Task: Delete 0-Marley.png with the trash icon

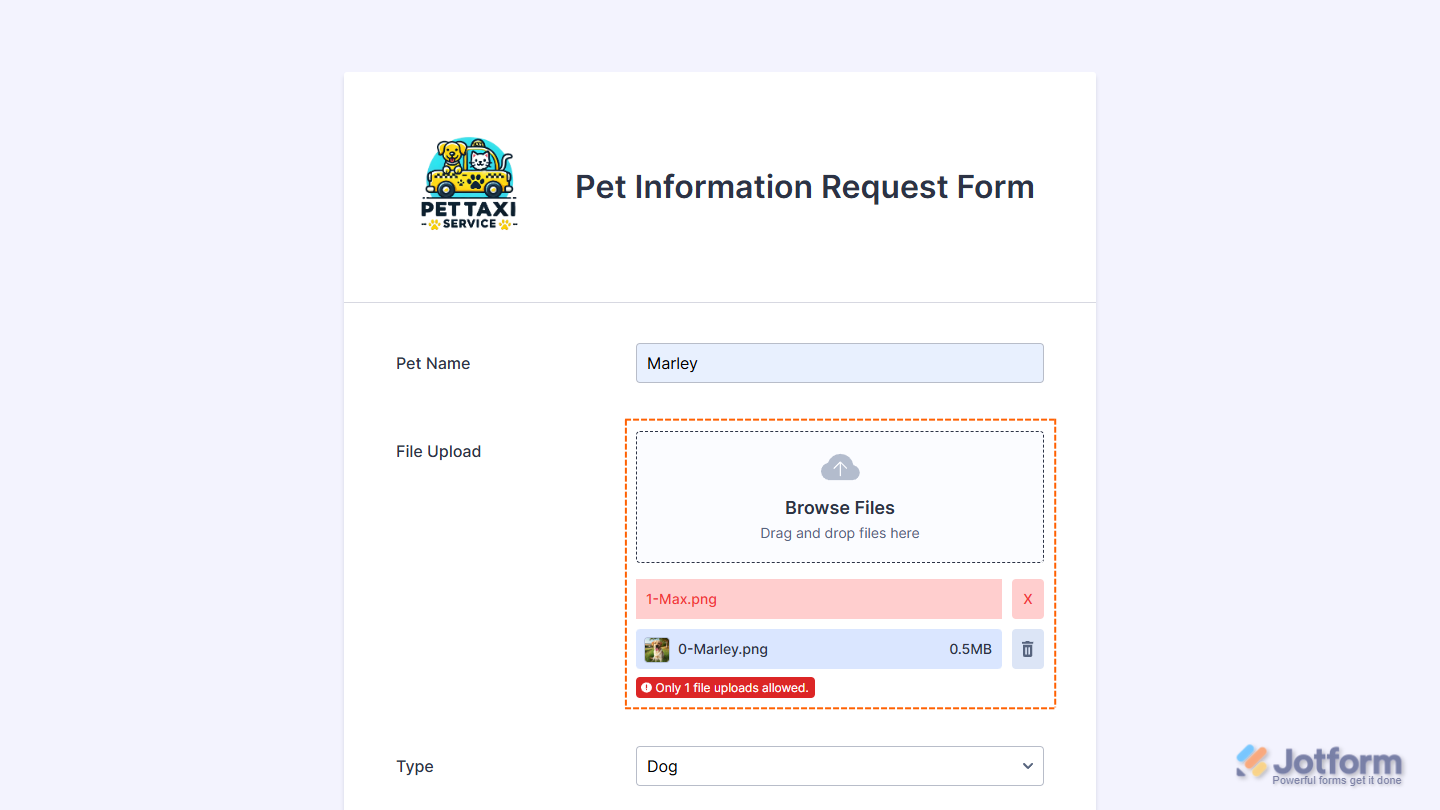Action: (x=1027, y=649)
